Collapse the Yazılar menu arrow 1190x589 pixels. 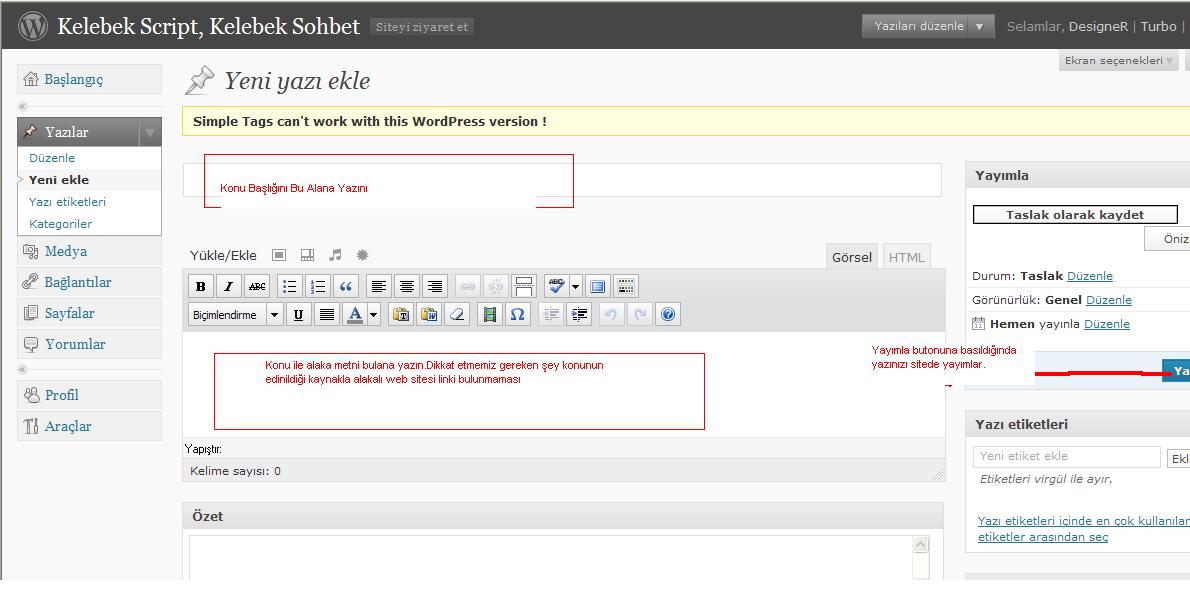point(150,132)
